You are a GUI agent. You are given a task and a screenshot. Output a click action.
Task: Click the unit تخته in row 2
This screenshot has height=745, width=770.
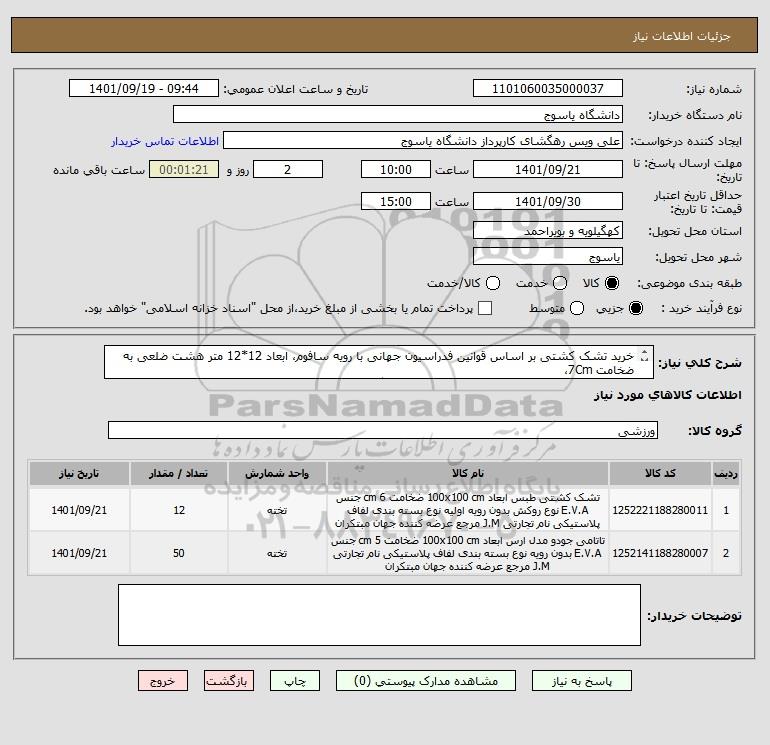click(277, 553)
